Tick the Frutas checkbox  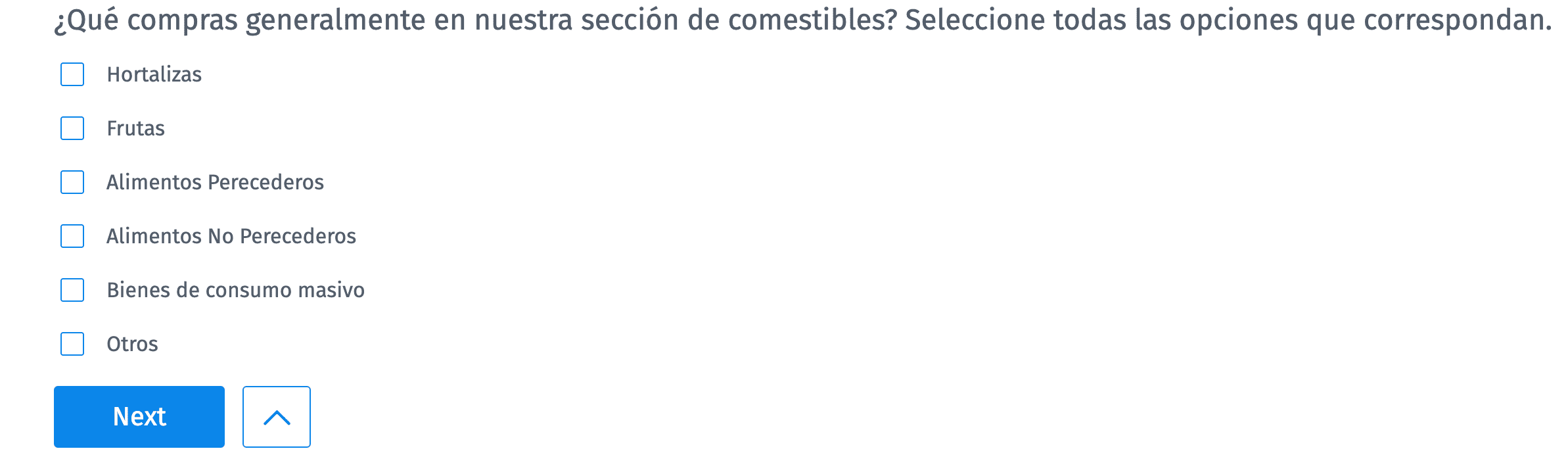pos(72,128)
